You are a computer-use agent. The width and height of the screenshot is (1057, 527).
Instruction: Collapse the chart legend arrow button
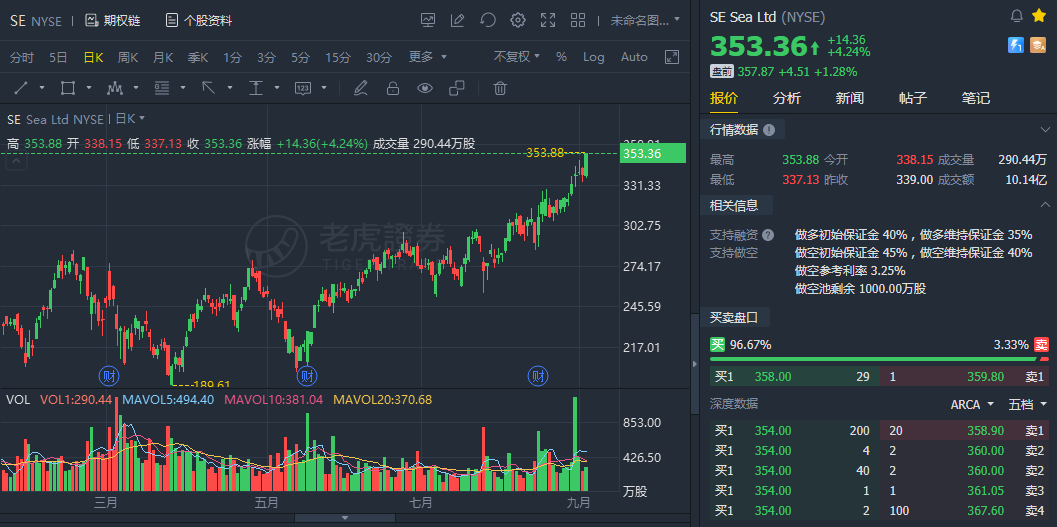click(18, 161)
